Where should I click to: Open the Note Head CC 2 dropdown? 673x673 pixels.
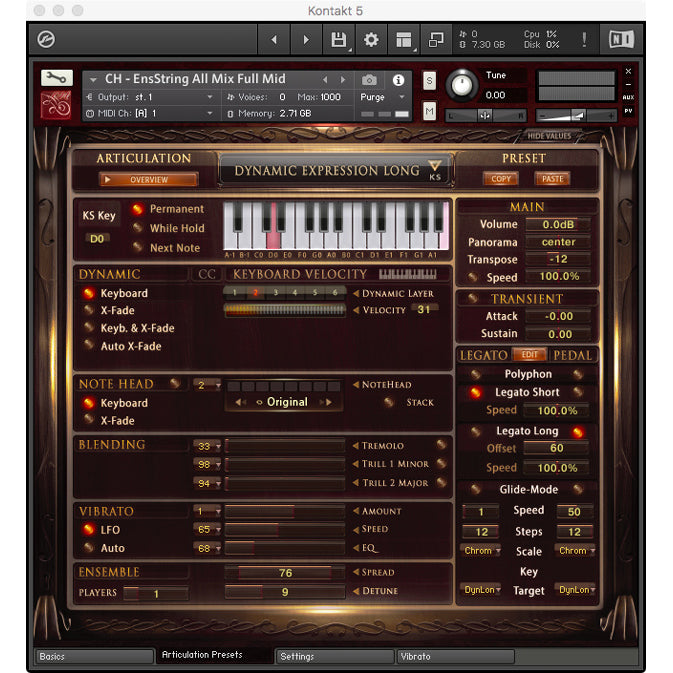[x=207, y=385]
